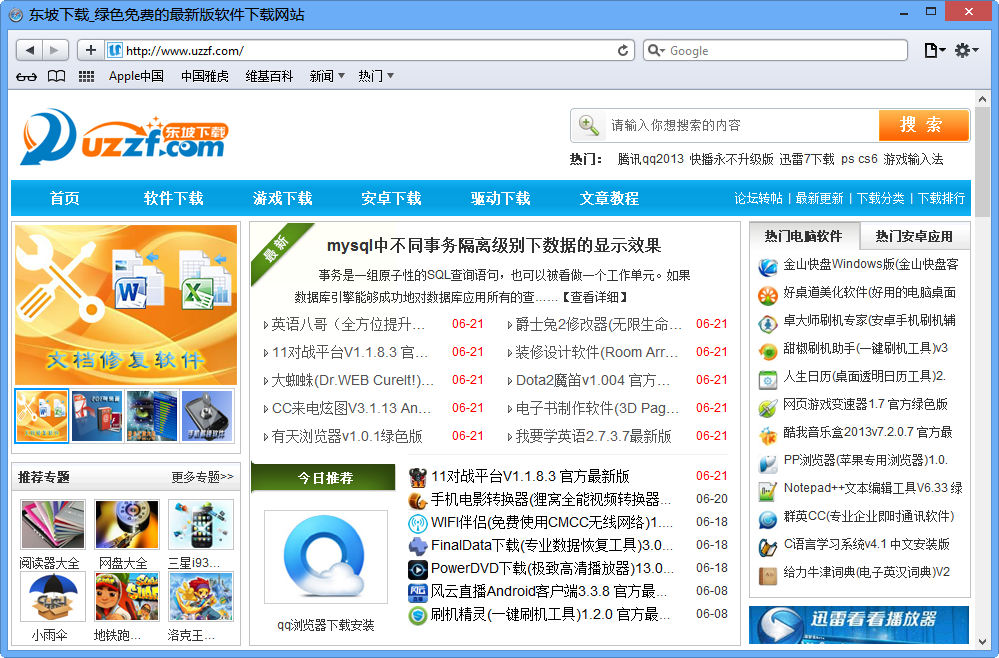Click the 酷我音乐盒2013 icon
Viewport: 999px width, 658px height.
click(x=768, y=436)
